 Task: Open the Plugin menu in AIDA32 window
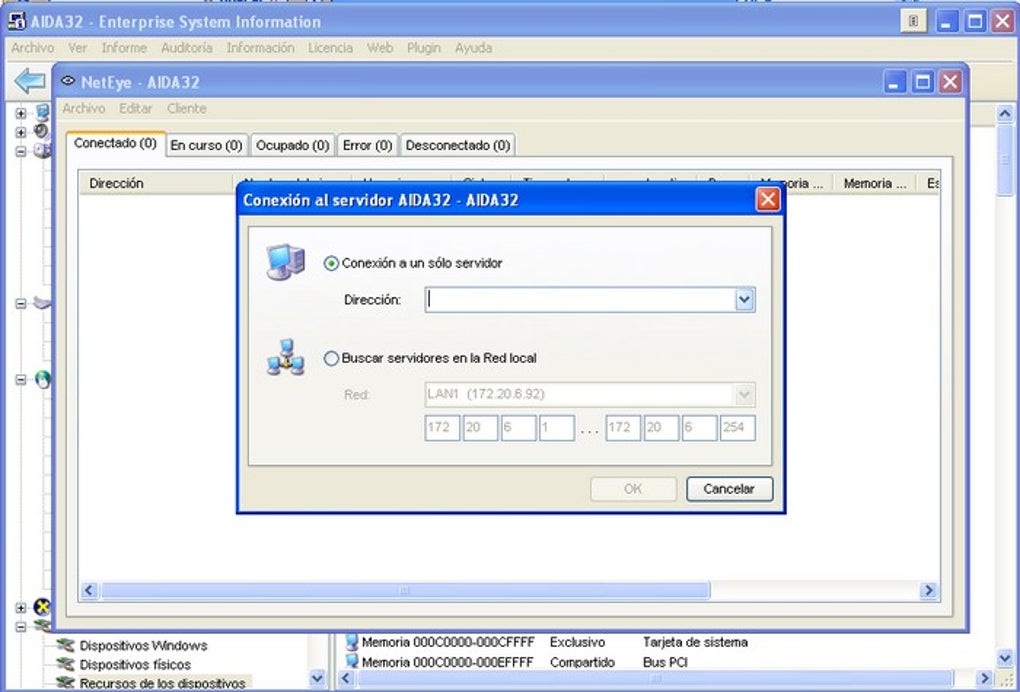[x=423, y=48]
